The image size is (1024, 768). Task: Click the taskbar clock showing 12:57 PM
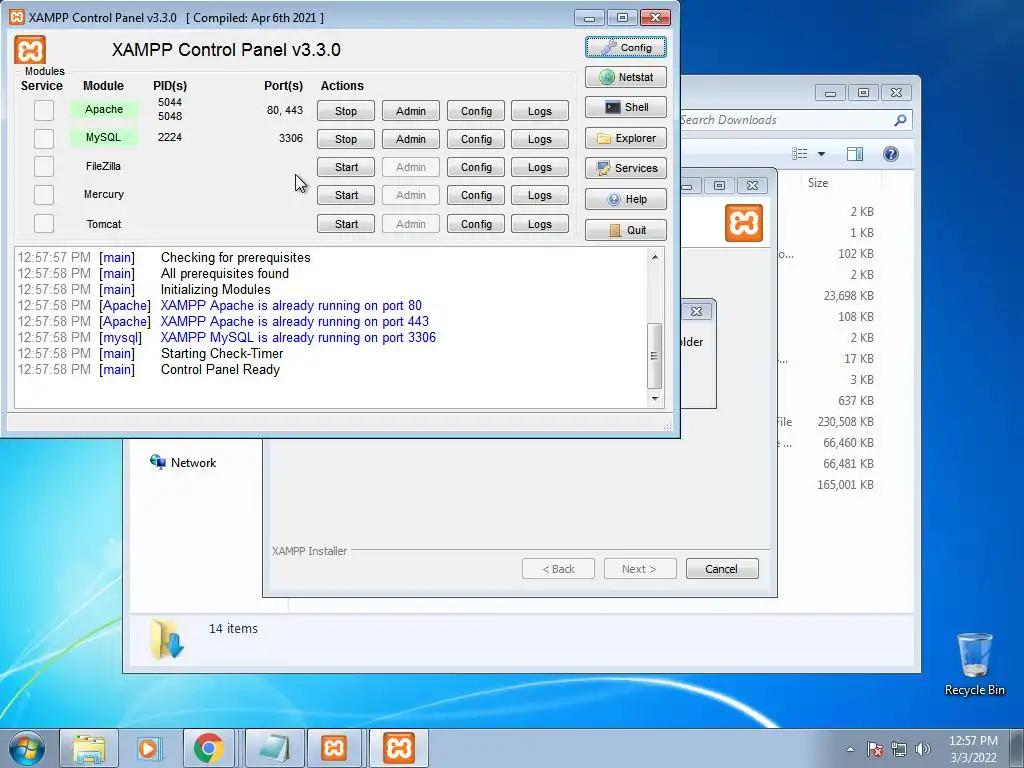tap(973, 749)
